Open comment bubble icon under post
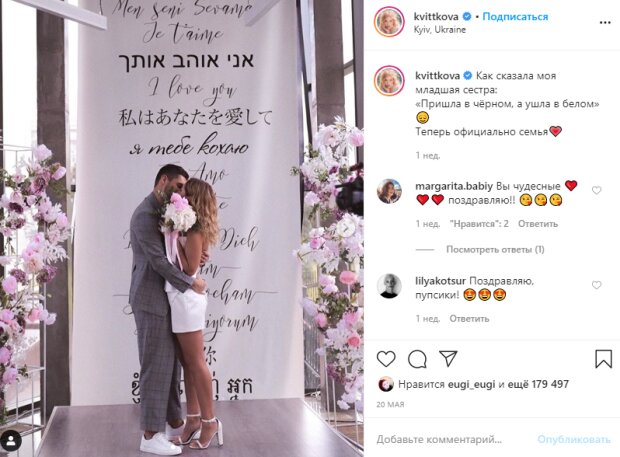620x457 pixels. point(417,359)
